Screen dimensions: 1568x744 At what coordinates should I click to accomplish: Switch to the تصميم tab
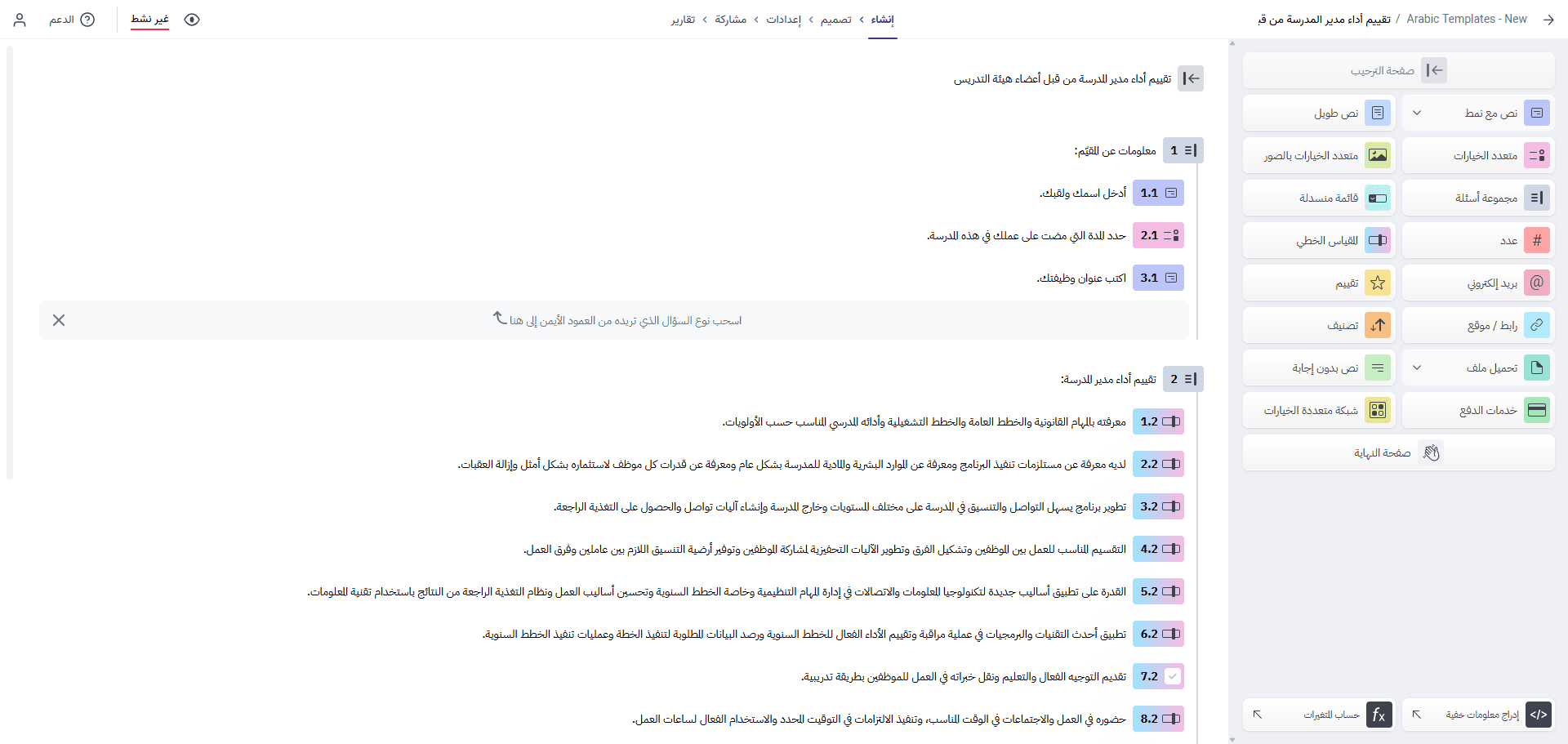(x=836, y=20)
